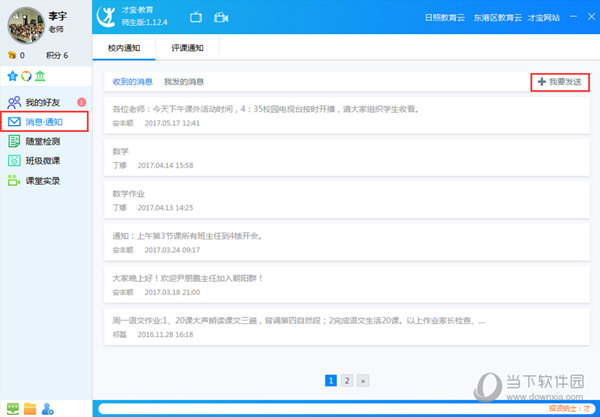
Task: Click the green chat bubble icon at bottom
Action: tap(13, 409)
